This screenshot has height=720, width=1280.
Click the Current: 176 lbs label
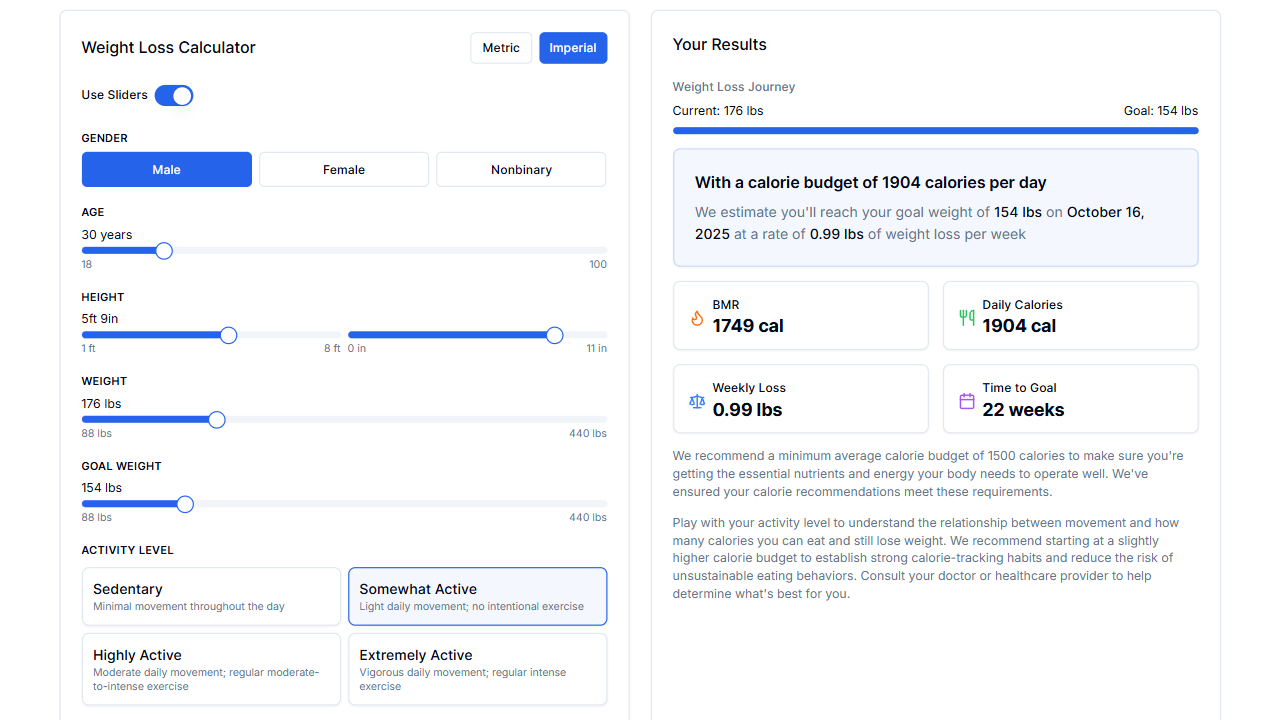(x=718, y=111)
